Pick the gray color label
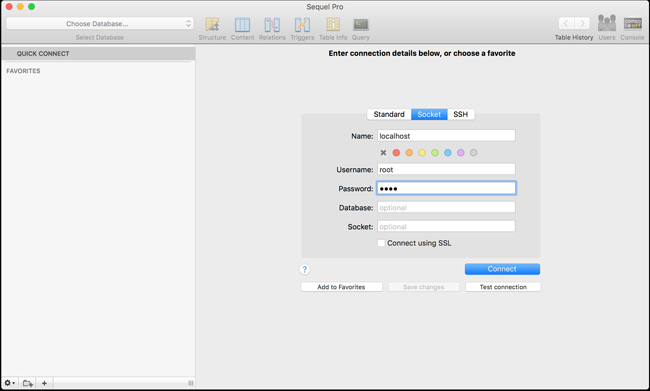This screenshot has width=650, height=391. [x=473, y=153]
